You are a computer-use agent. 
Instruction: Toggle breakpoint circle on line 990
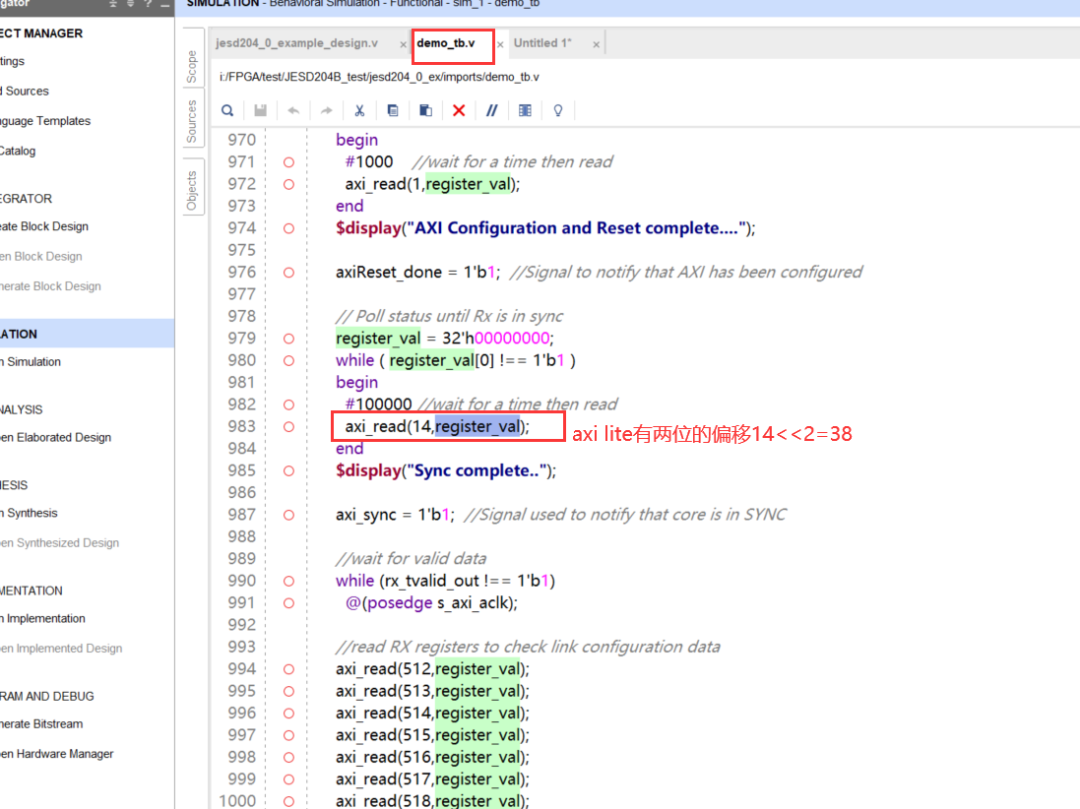289,581
